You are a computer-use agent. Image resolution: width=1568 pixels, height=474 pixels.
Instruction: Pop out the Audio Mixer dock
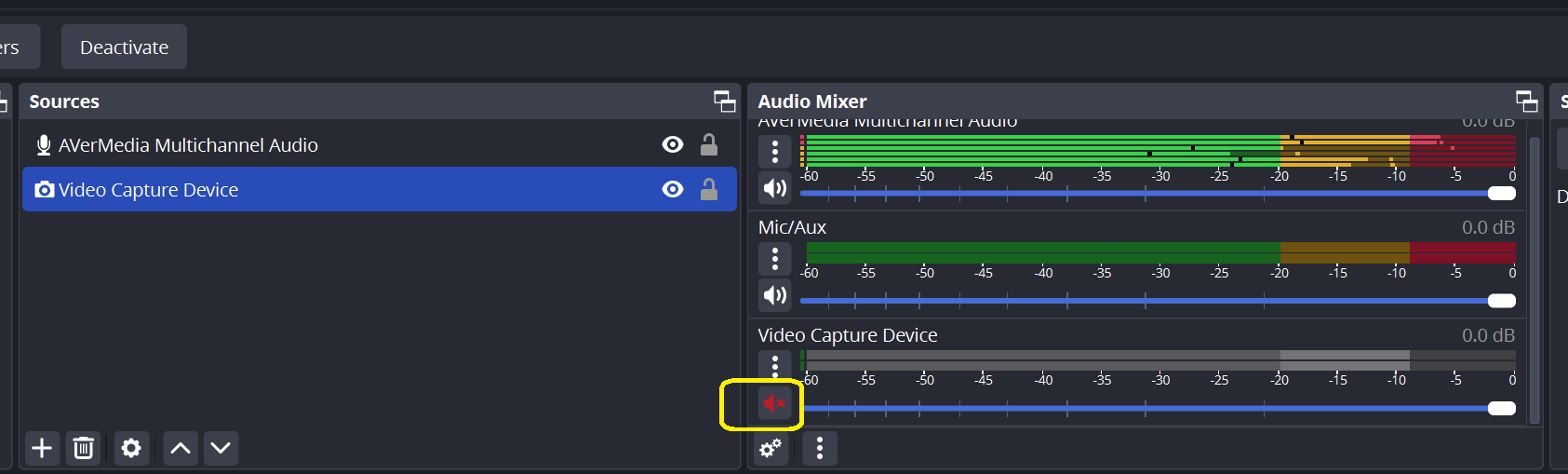coord(1526,101)
